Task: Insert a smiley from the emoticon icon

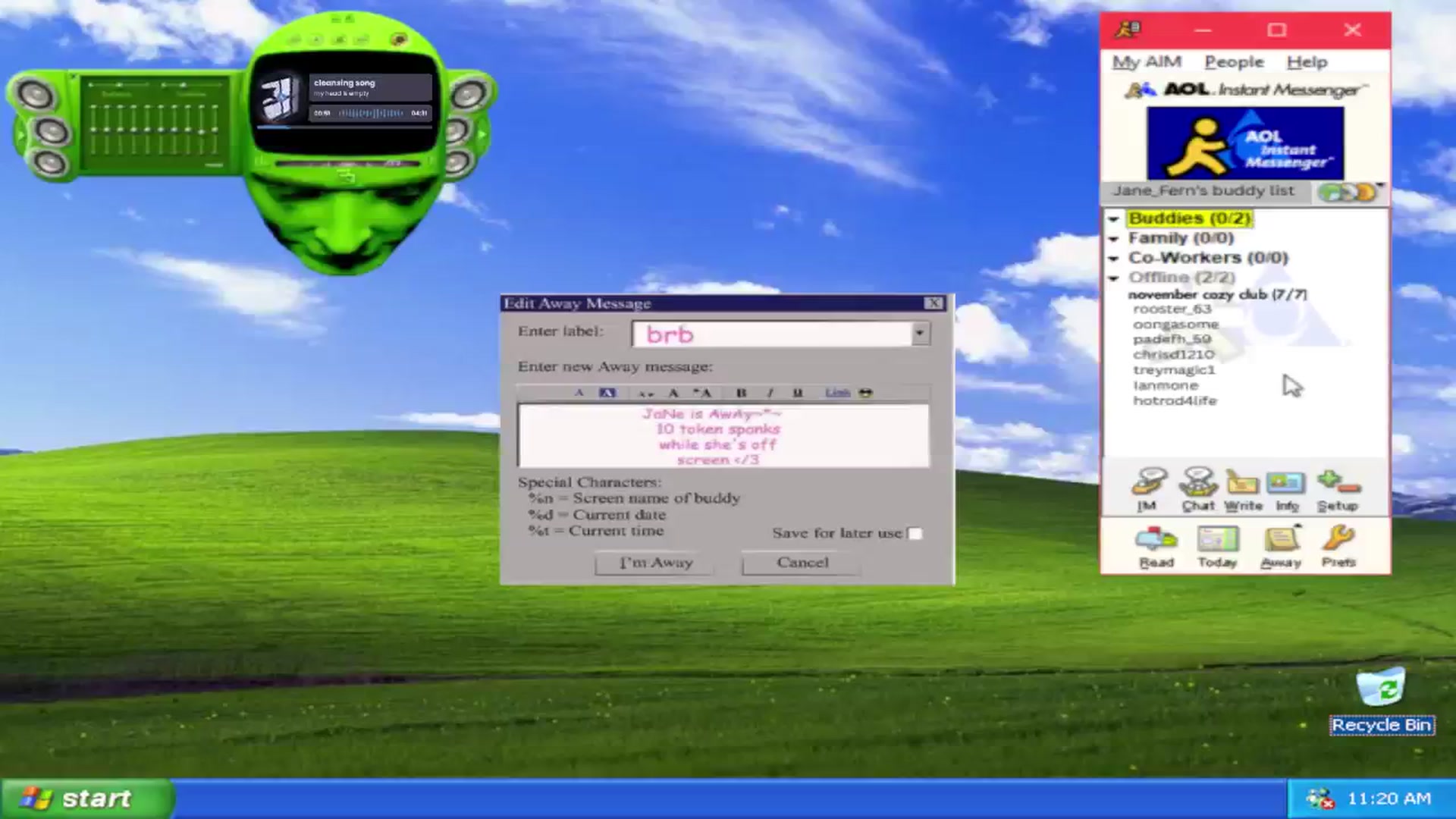Action: [x=865, y=392]
